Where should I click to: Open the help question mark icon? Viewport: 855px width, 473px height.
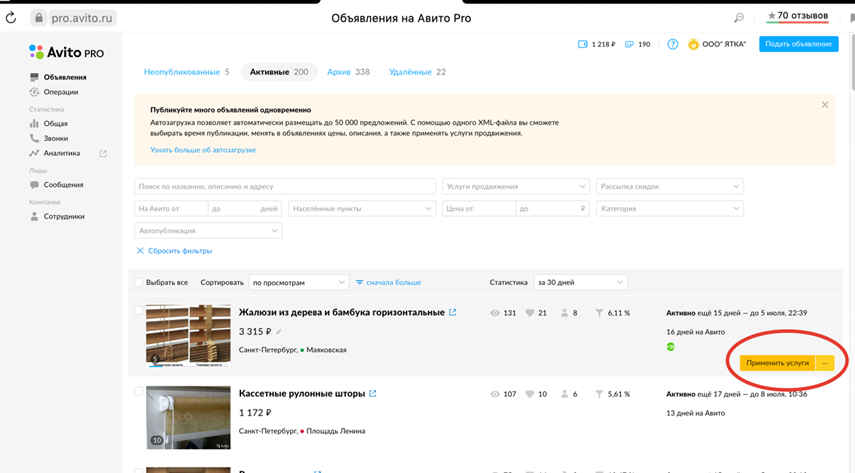pos(673,45)
